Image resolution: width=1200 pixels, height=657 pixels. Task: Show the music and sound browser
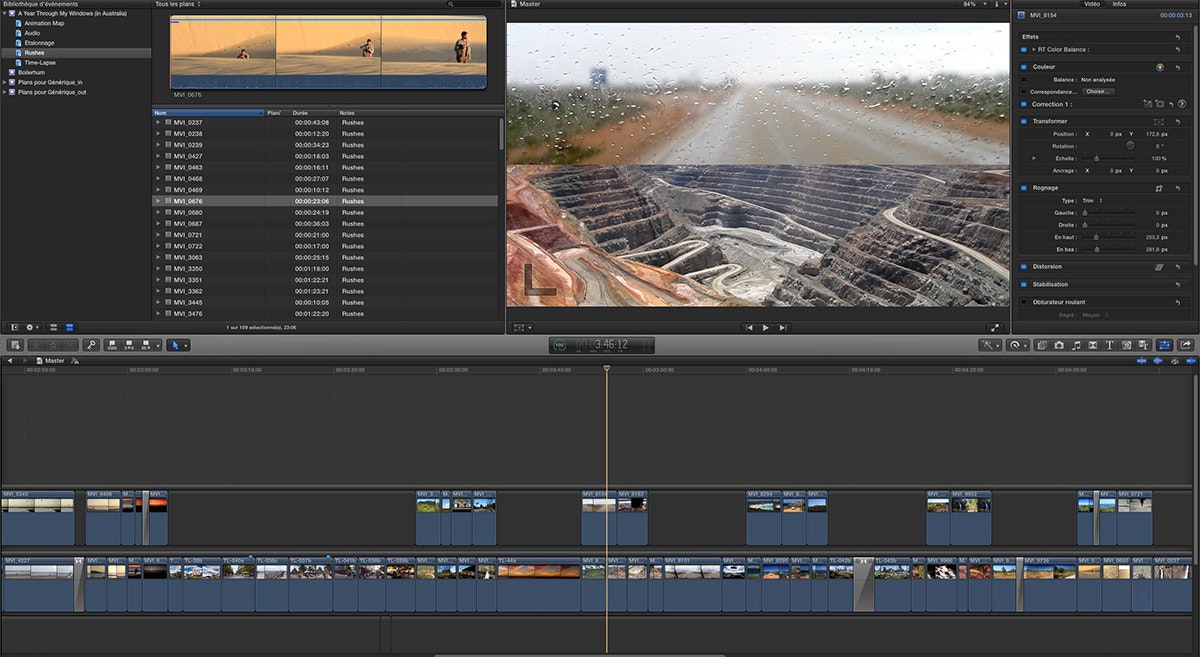(x=1076, y=345)
